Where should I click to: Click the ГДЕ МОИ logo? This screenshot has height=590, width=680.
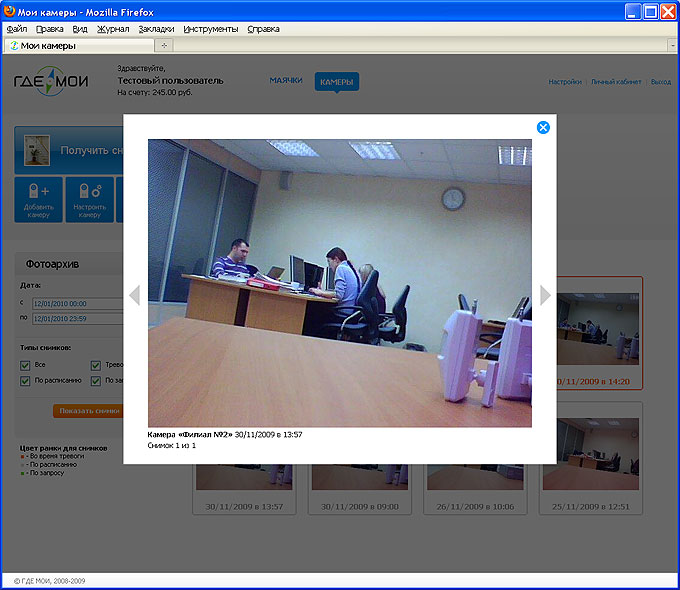pyautogui.click(x=51, y=81)
